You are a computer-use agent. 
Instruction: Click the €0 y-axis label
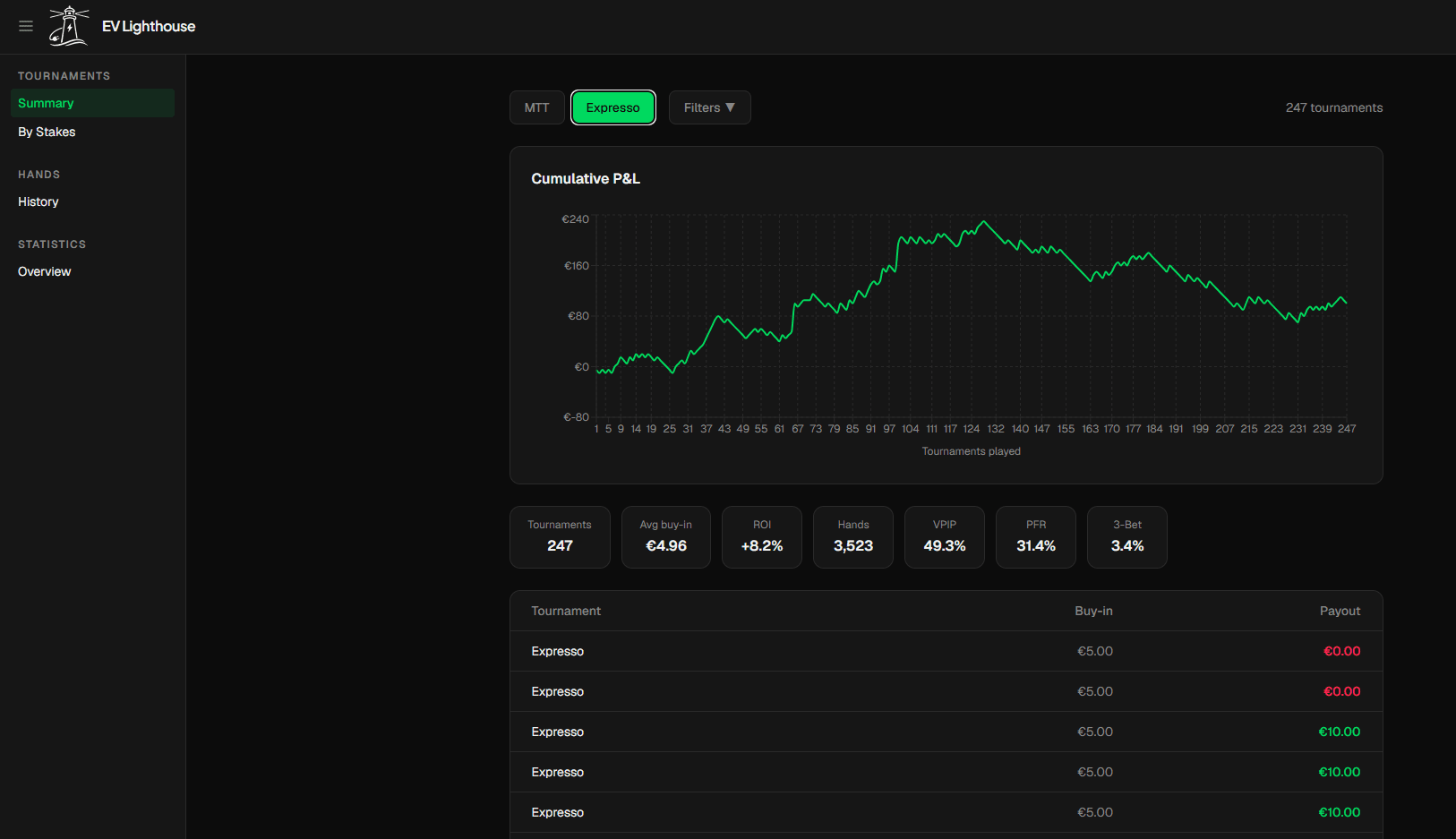(x=582, y=367)
